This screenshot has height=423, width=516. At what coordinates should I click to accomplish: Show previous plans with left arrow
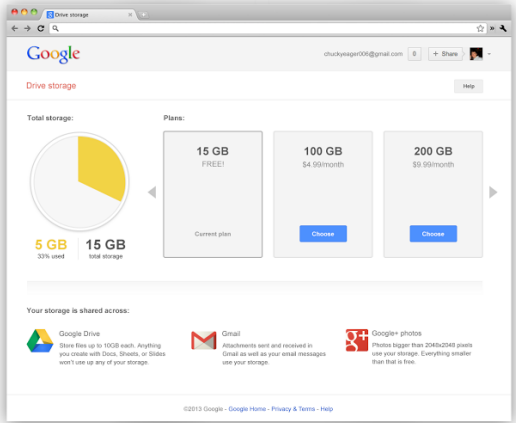(x=152, y=192)
